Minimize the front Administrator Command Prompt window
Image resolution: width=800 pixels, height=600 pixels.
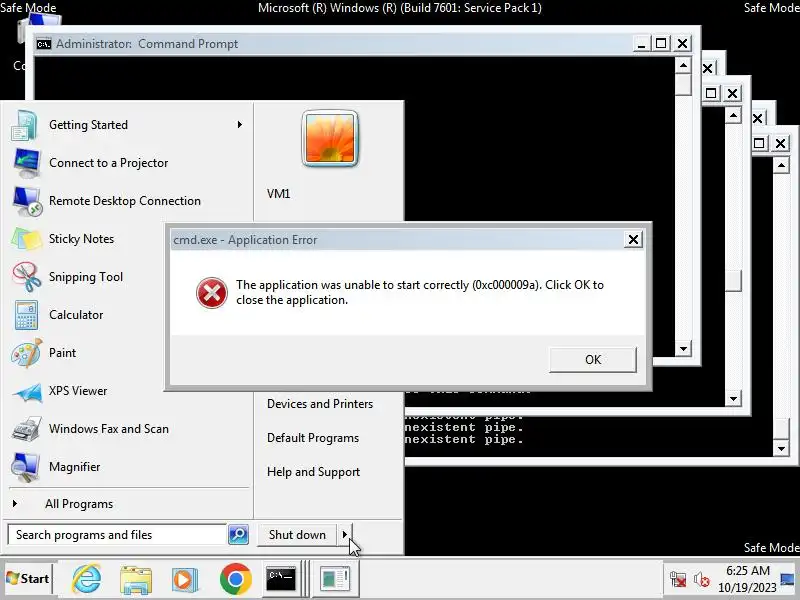[641, 44]
